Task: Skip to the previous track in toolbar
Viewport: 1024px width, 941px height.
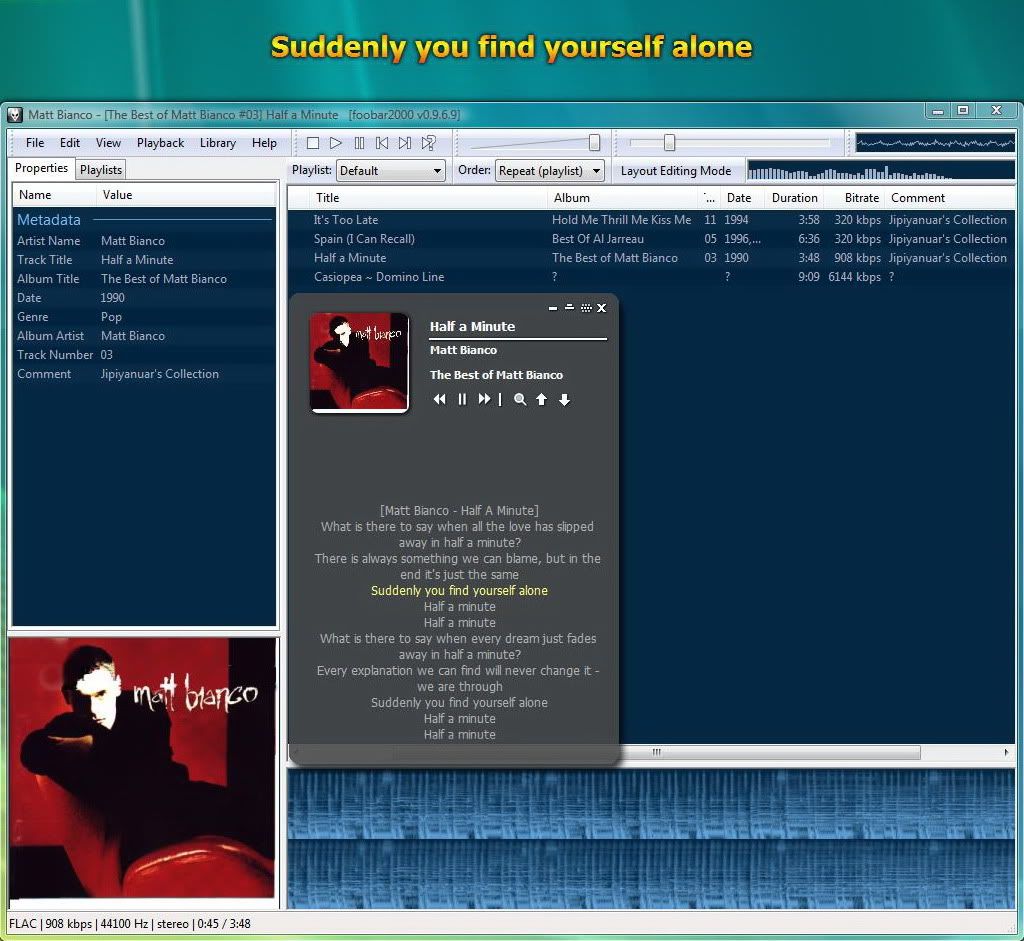Action: point(382,143)
